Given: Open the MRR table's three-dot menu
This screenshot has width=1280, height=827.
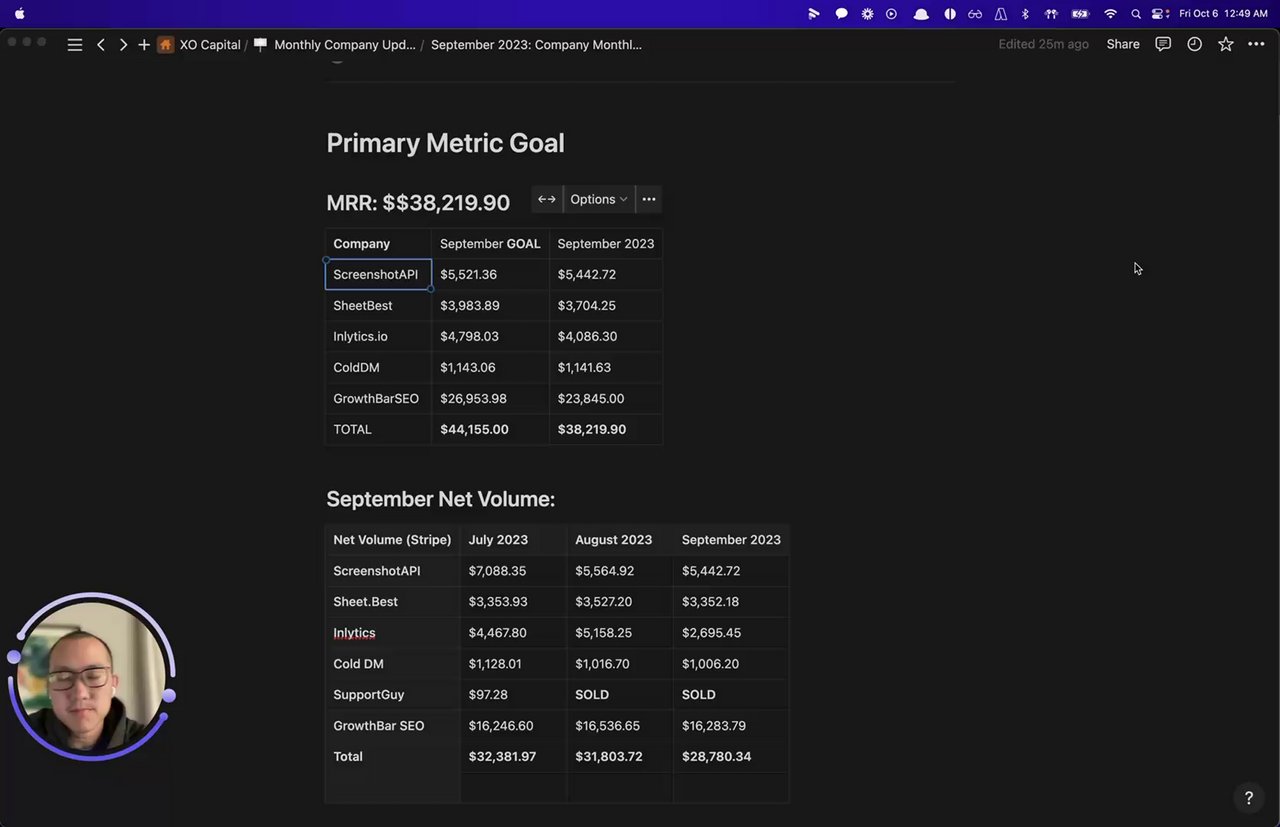Looking at the screenshot, I should click(x=649, y=199).
